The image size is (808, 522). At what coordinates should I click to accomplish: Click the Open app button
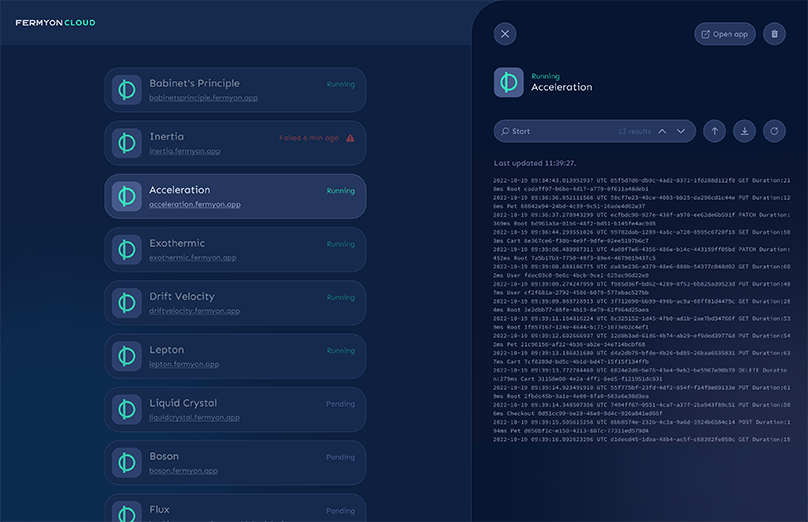(x=725, y=34)
